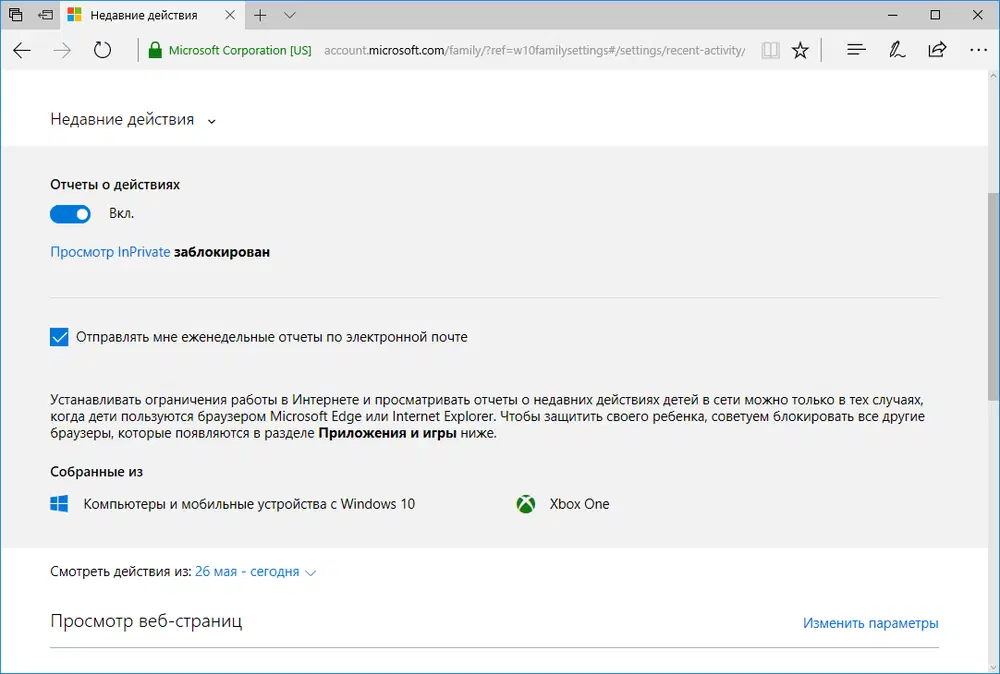The image size is (1000, 674).
Task: Uncheck weekly email reports checkbox
Action: tap(59, 337)
